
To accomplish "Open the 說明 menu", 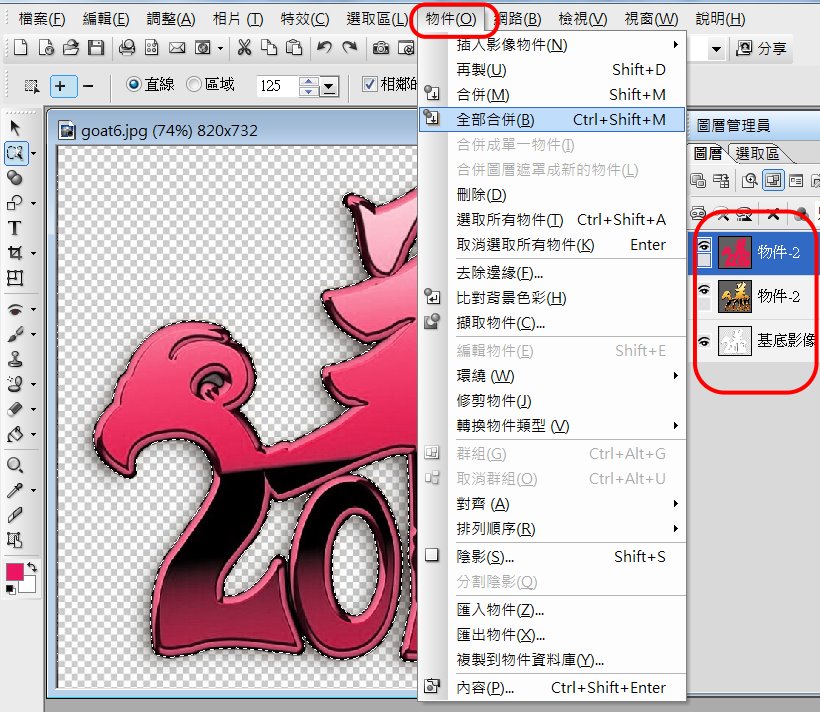I will coord(720,19).
